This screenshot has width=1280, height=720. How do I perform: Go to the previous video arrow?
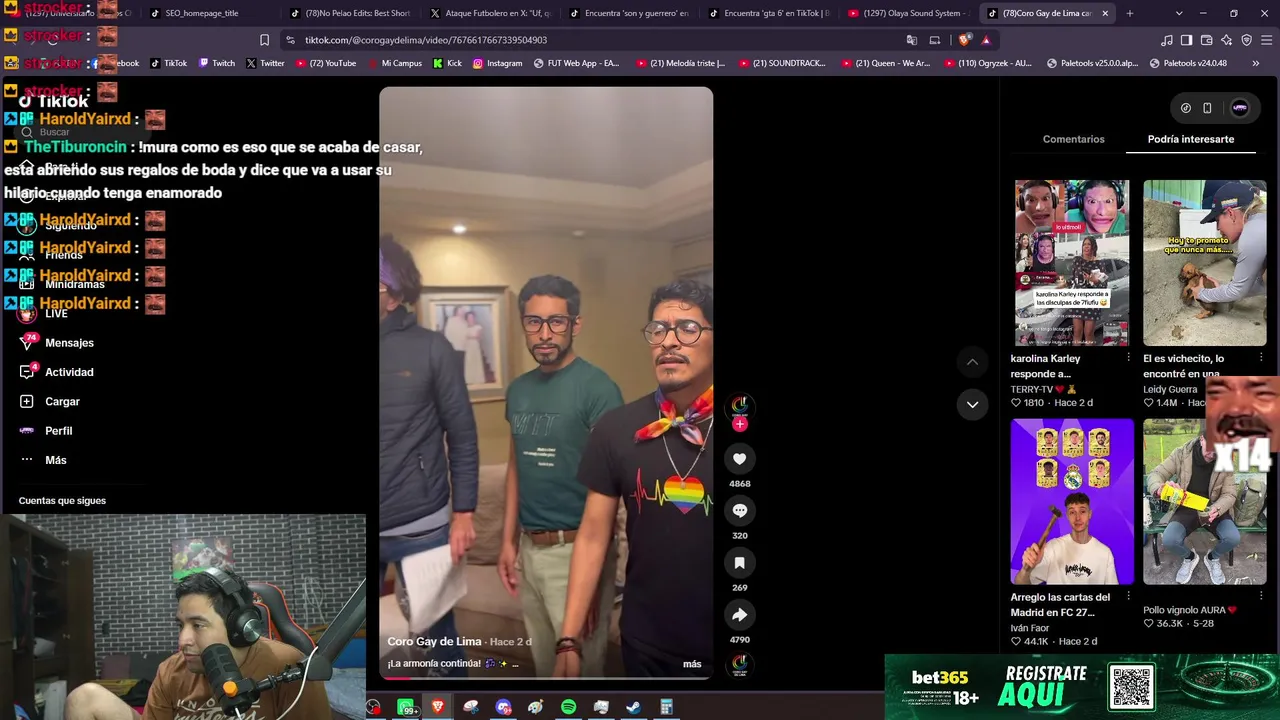pos(972,362)
